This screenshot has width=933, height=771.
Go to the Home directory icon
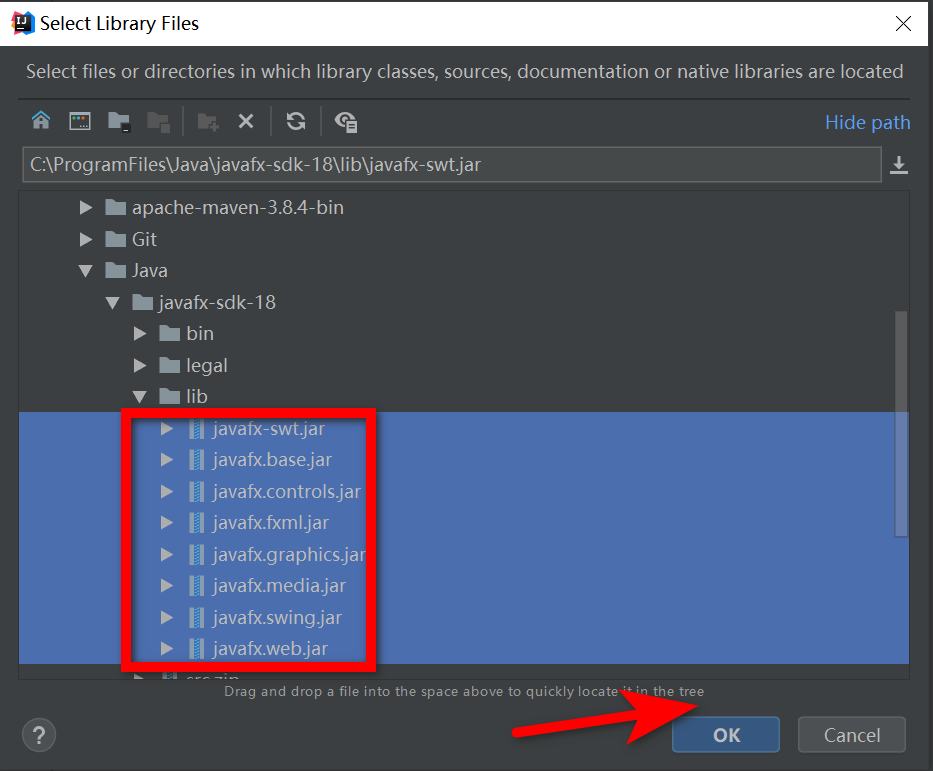(x=41, y=121)
